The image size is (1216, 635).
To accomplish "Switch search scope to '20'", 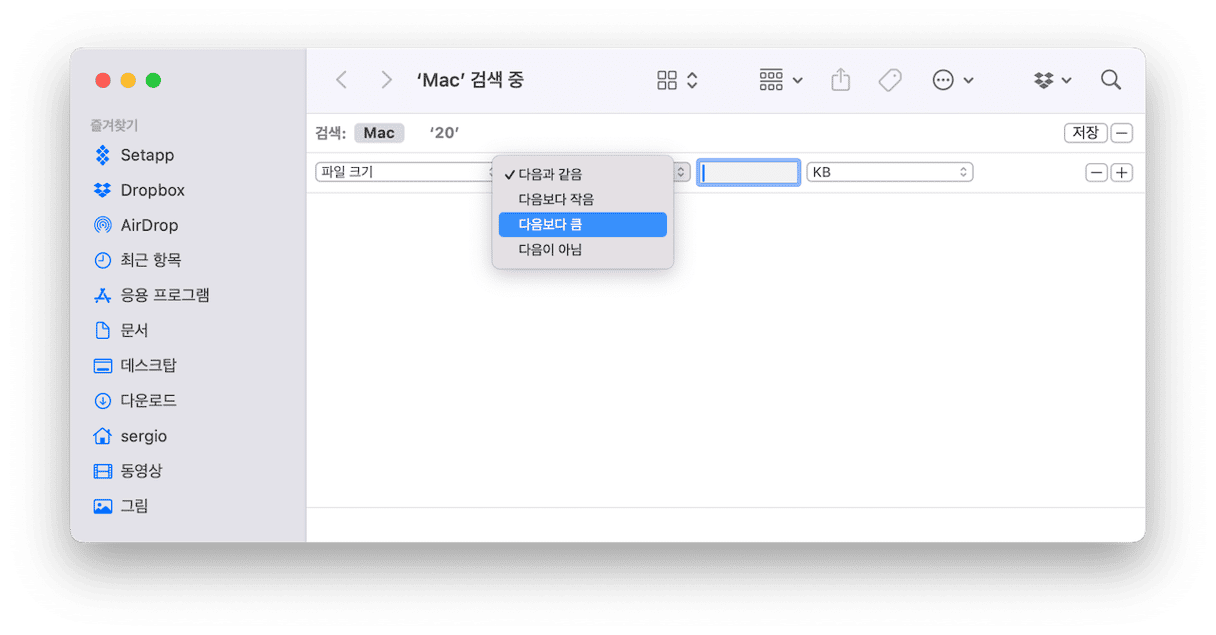I will tap(444, 133).
